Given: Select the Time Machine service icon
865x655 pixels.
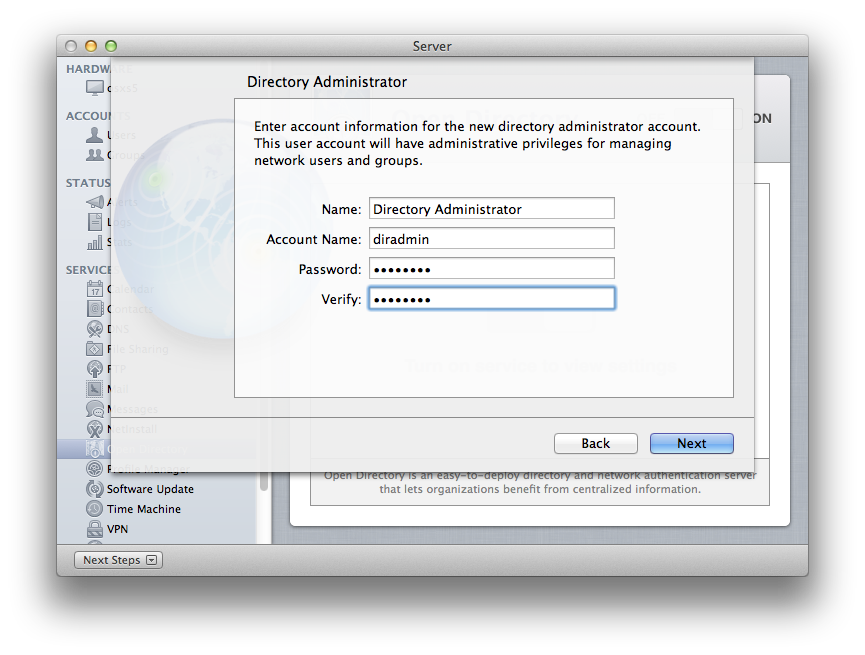Looking at the screenshot, I should pos(95,509).
